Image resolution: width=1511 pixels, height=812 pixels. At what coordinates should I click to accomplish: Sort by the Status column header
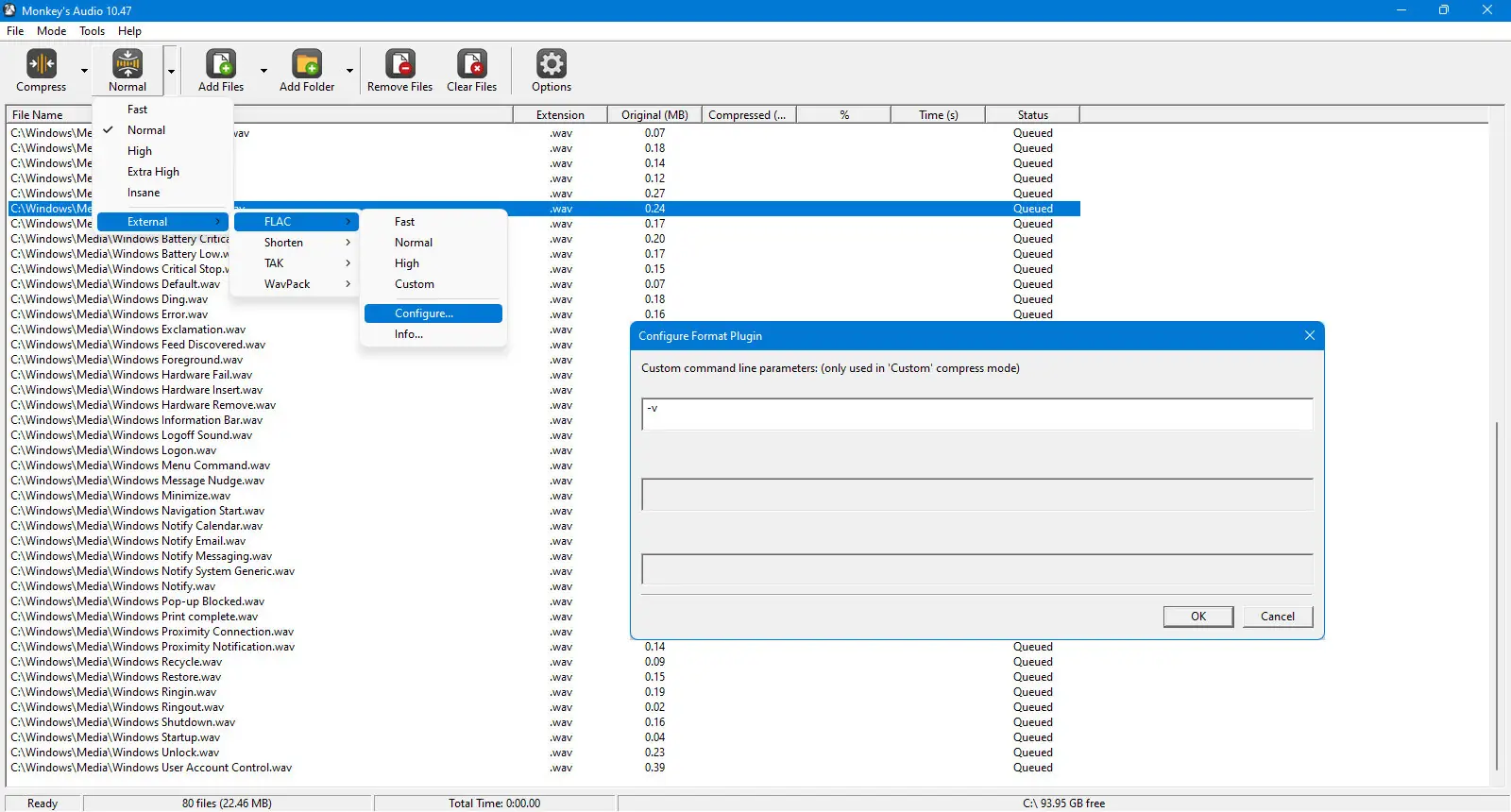[1032, 115]
